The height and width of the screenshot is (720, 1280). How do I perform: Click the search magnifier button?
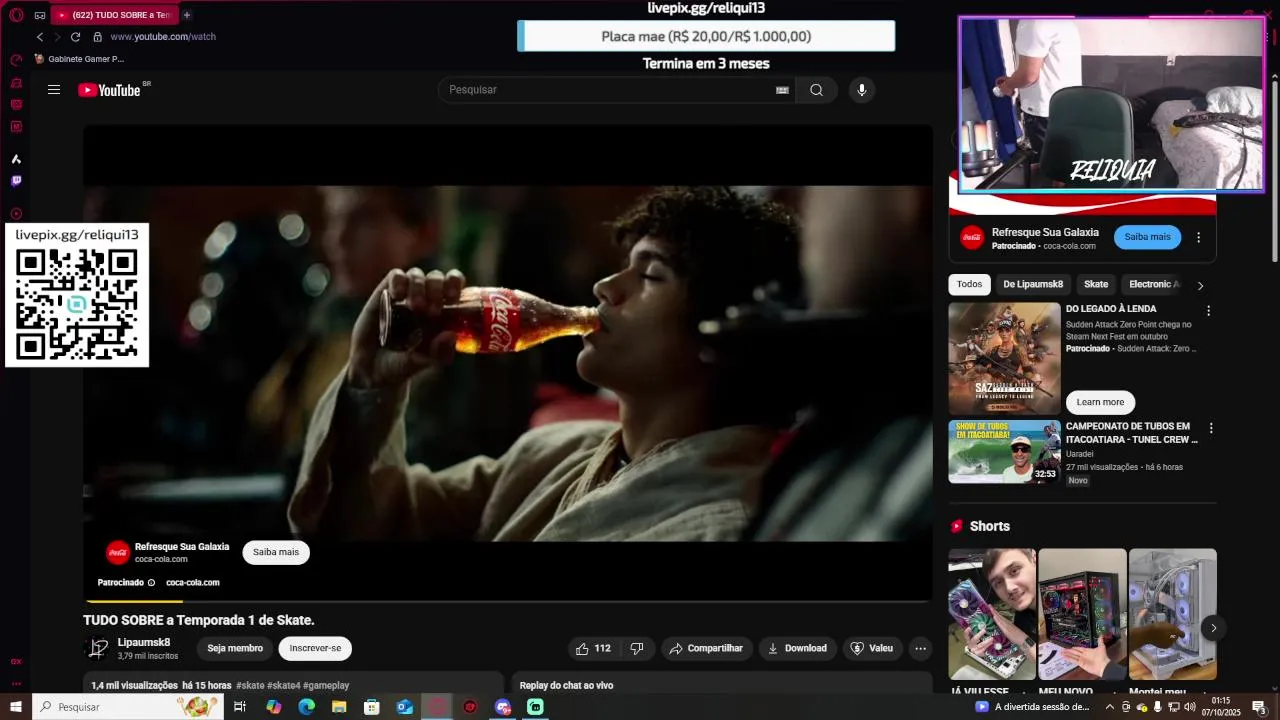pyautogui.click(x=816, y=90)
